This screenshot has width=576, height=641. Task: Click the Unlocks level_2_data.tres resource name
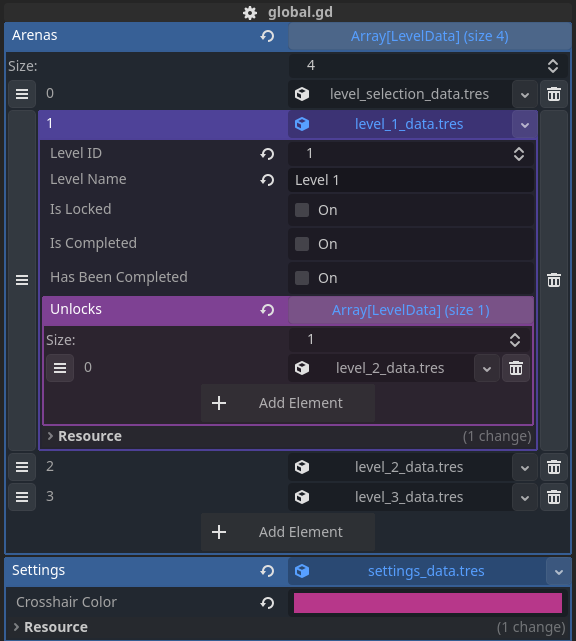(390, 368)
